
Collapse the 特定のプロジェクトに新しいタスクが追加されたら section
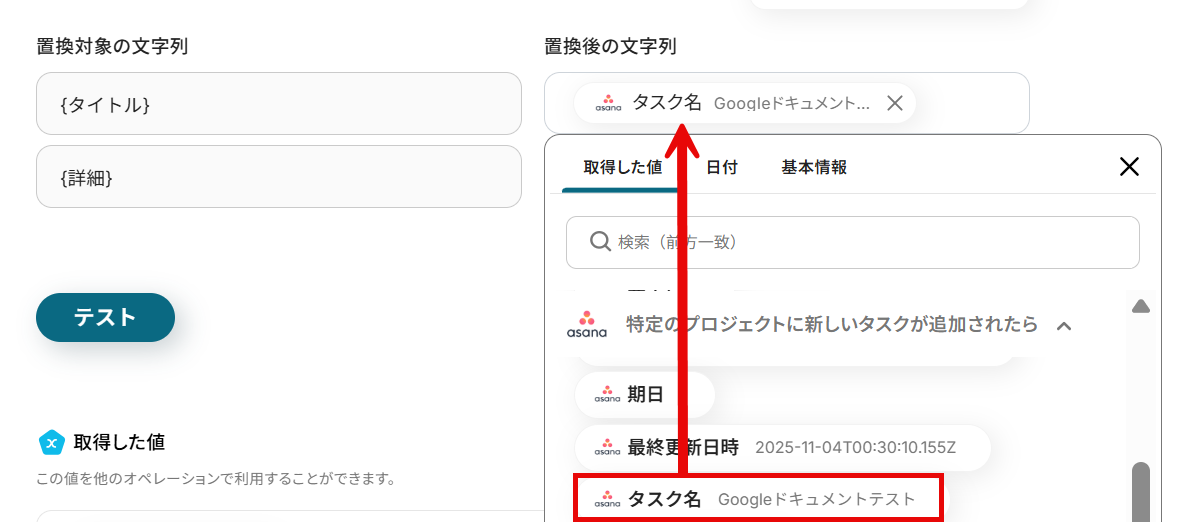pos(1064,326)
